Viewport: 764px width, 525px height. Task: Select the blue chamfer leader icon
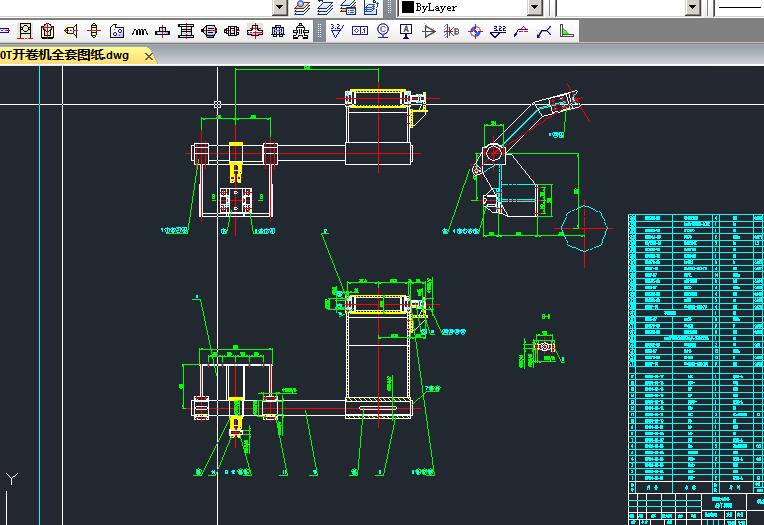coord(544,31)
